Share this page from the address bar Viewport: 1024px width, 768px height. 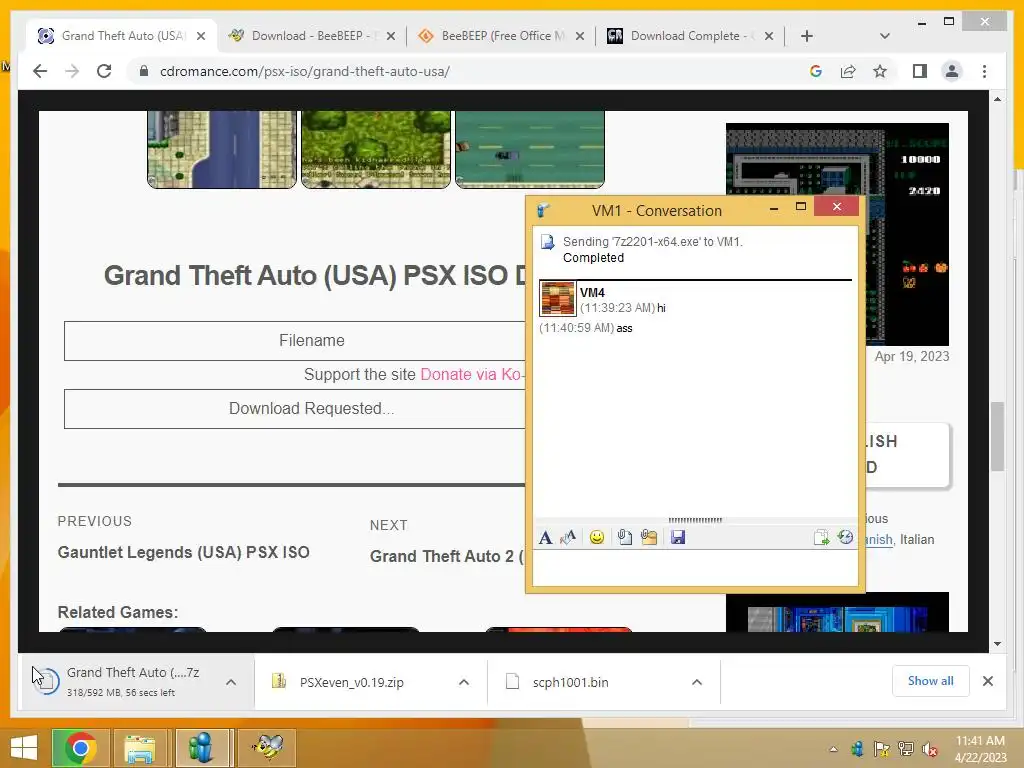pyautogui.click(x=848, y=71)
